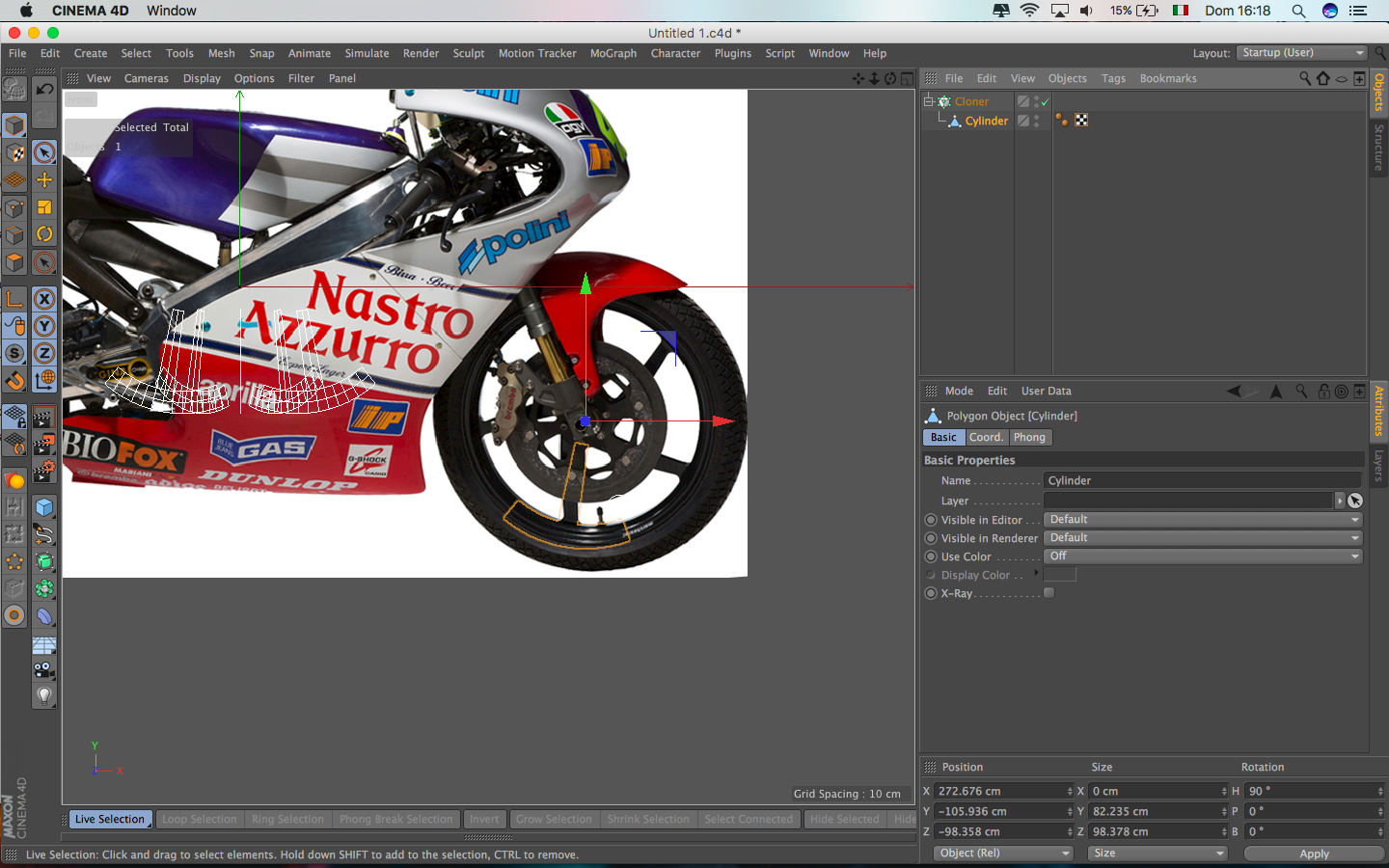1389x868 pixels.
Task: Toggle Use Color animation dot
Action: tap(931, 556)
